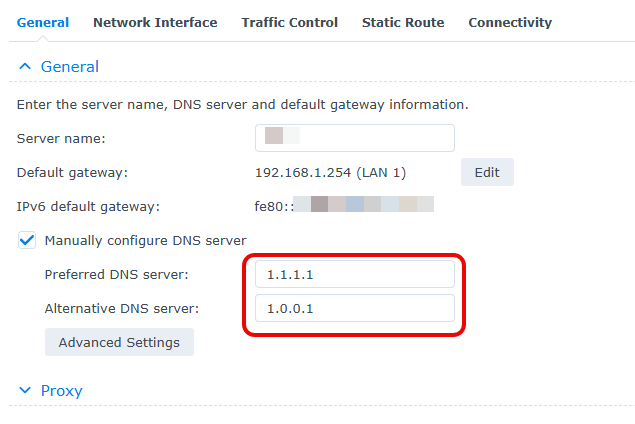
Task: Click the General section heading text
Action: 69,67
